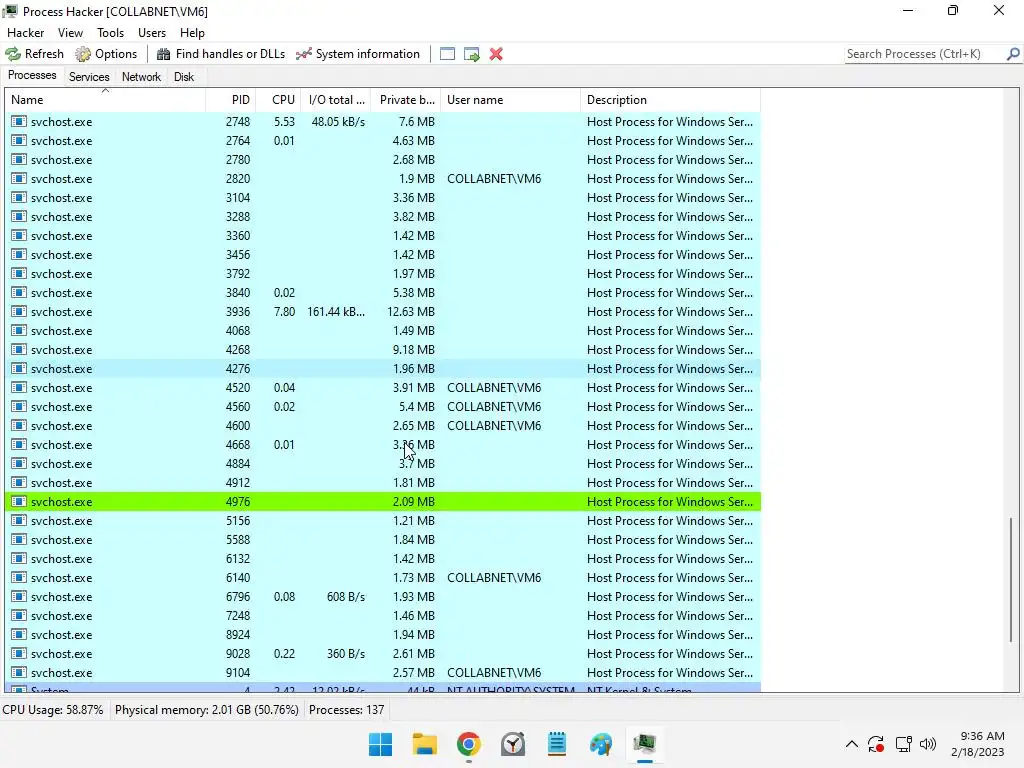Screen dimensions: 1024x768
Task: Open the Windows Start button
Action: click(380, 744)
